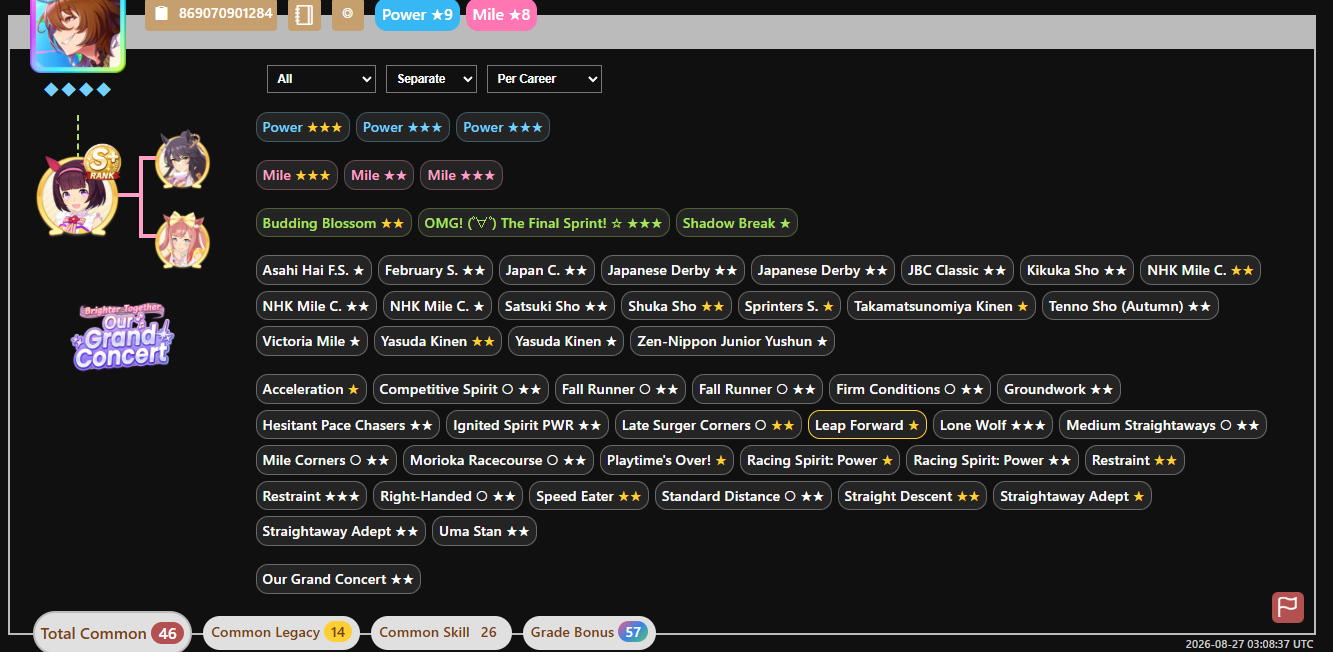The image size is (1333, 652).
Task: Select the Straight Descent chip
Action: [x=912, y=496]
